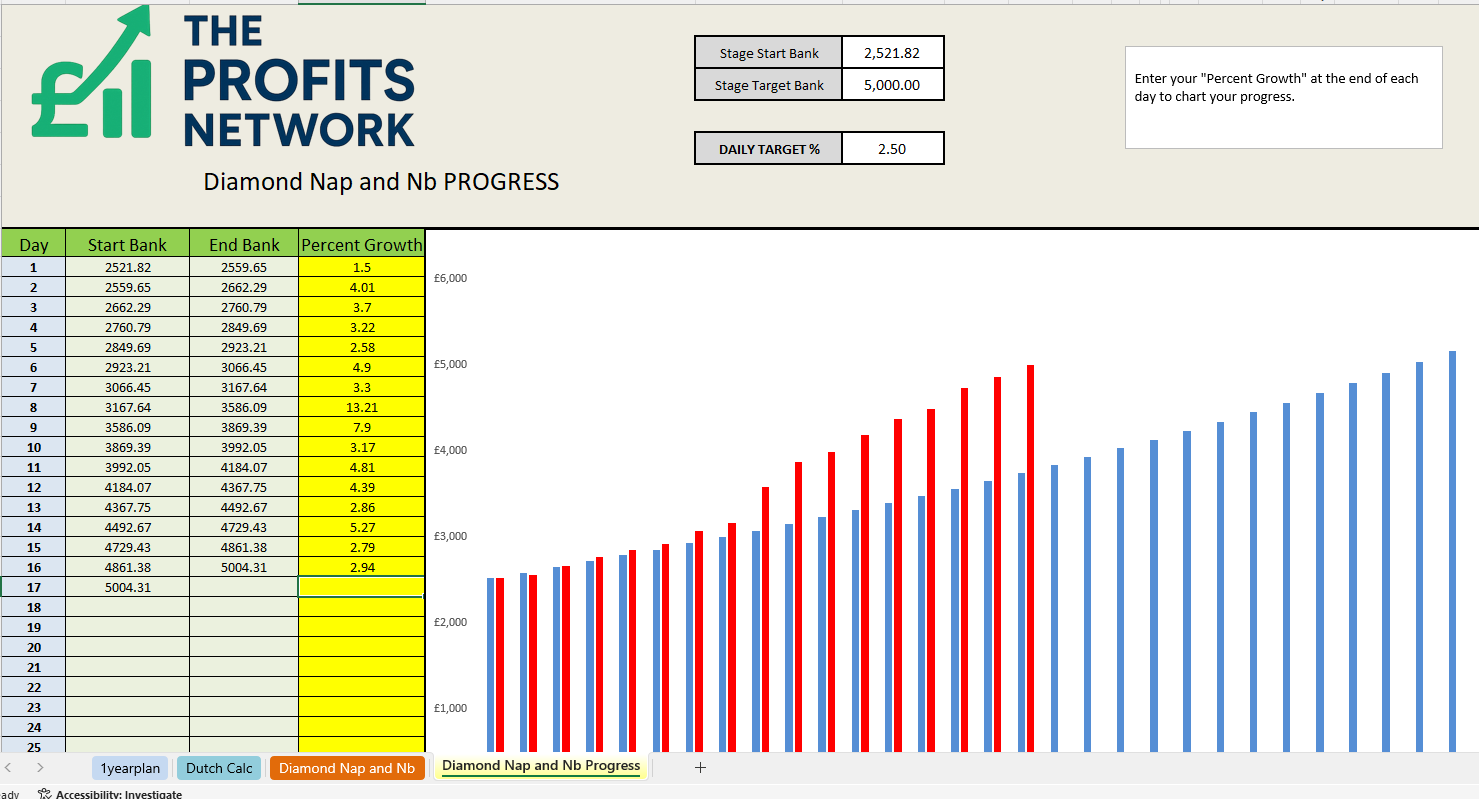Click the End Bank column header
Image resolution: width=1479 pixels, height=799 pixels.
coord(244,244)
